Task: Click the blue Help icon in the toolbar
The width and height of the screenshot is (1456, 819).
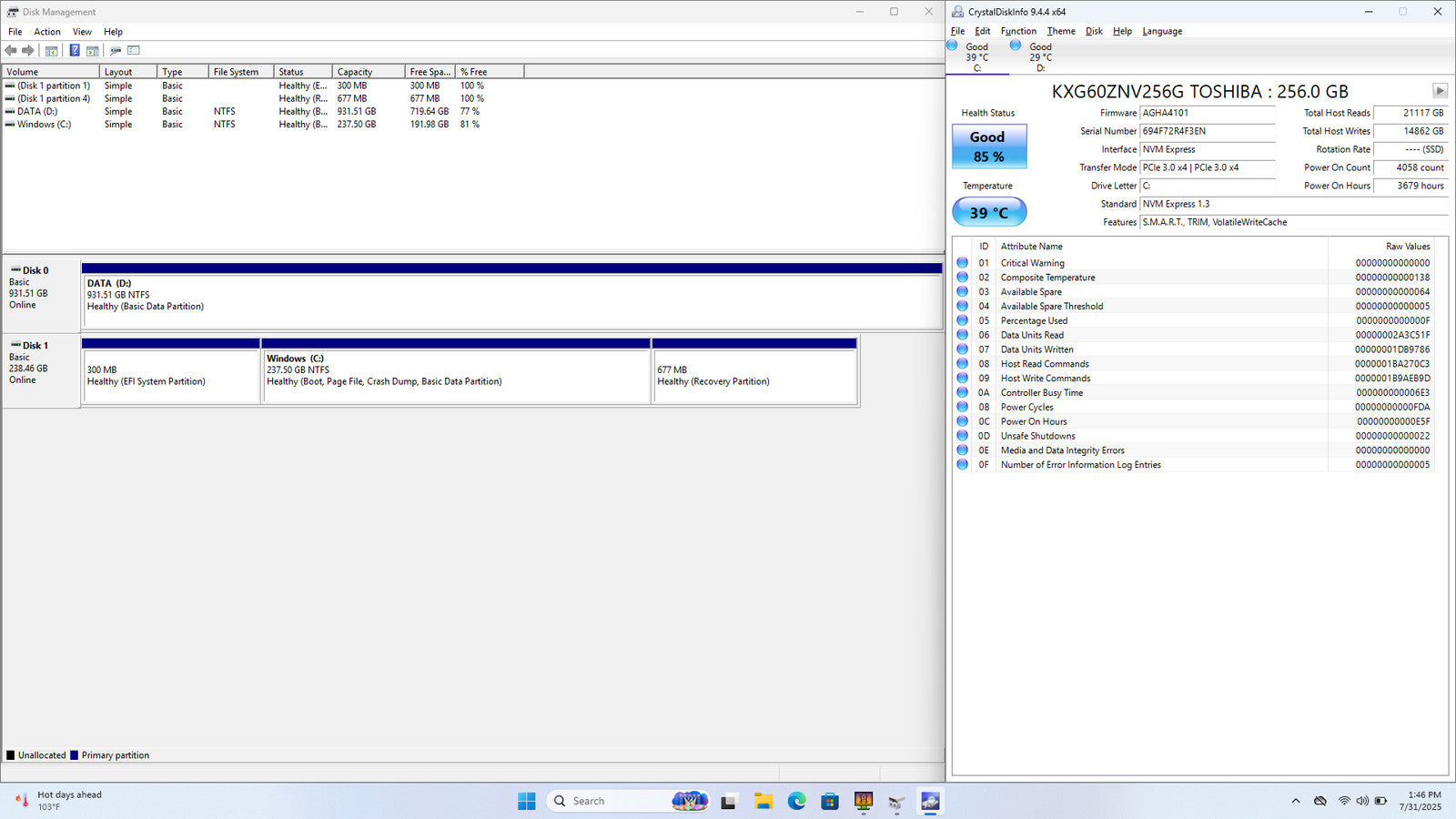Action: [x=75, y=51]
